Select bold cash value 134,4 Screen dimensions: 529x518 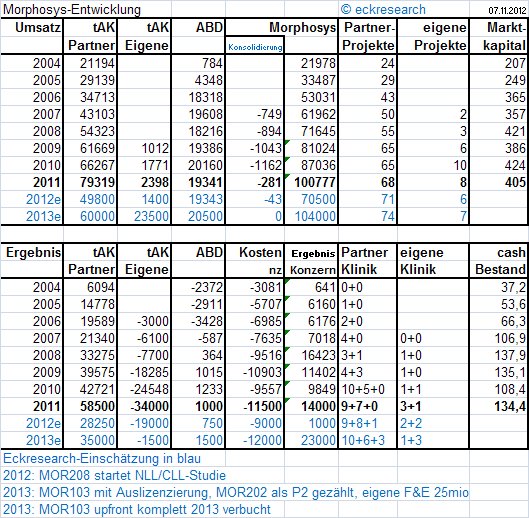click(510, 407)
